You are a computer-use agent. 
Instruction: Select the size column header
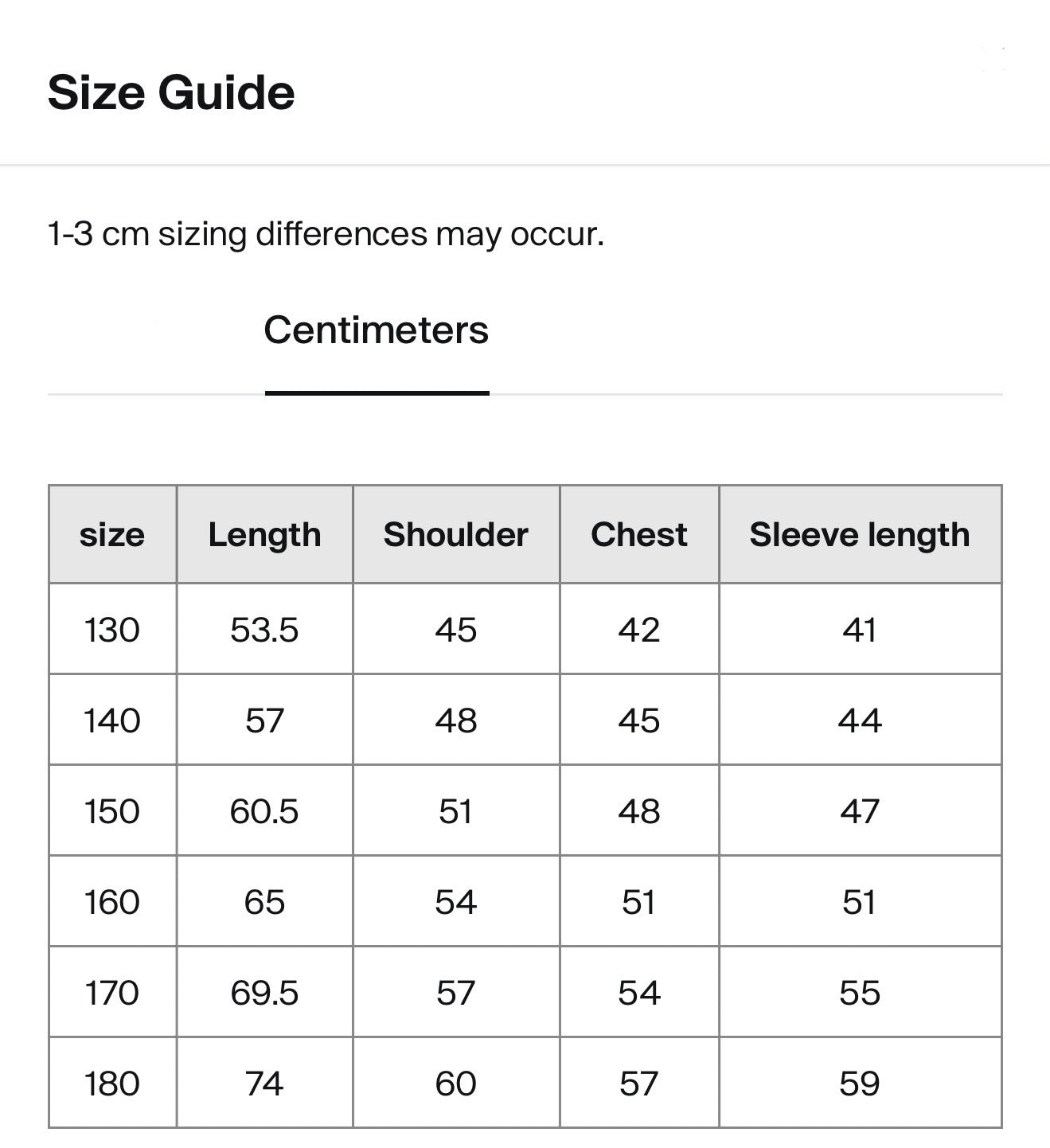click(112, 535)
